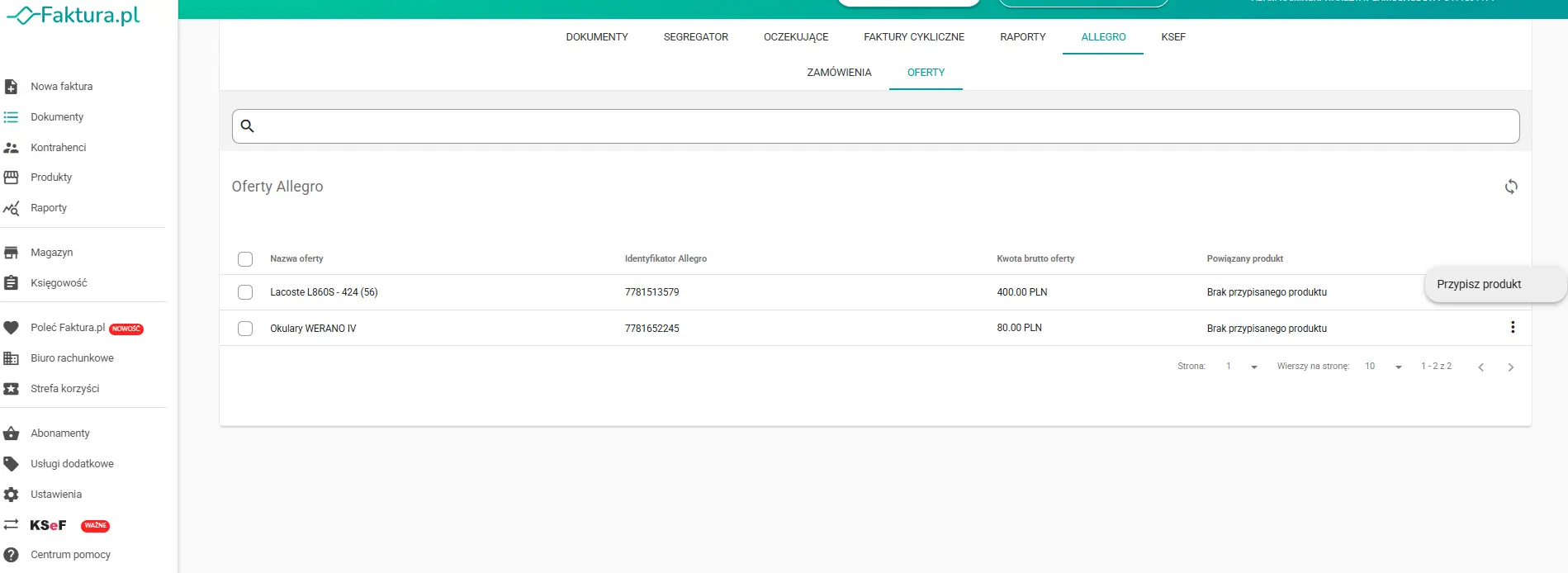This screenshot has width=1568, height=573.
Task: Open the Strona page number dropdown
Action: pos(1242,367)
